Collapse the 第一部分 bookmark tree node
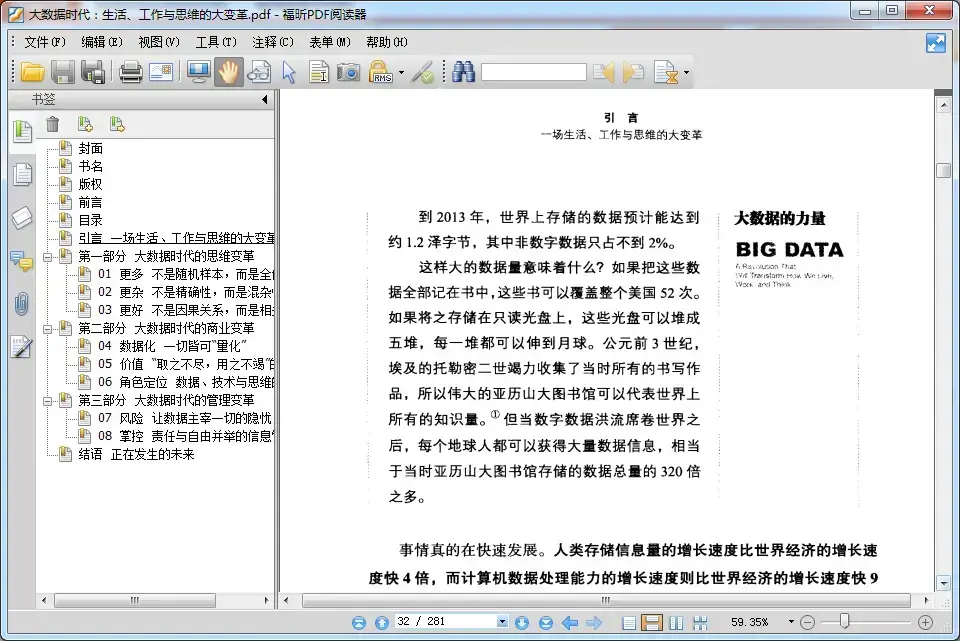The width and height of the screenshot is (960, 641). point(47,257)
